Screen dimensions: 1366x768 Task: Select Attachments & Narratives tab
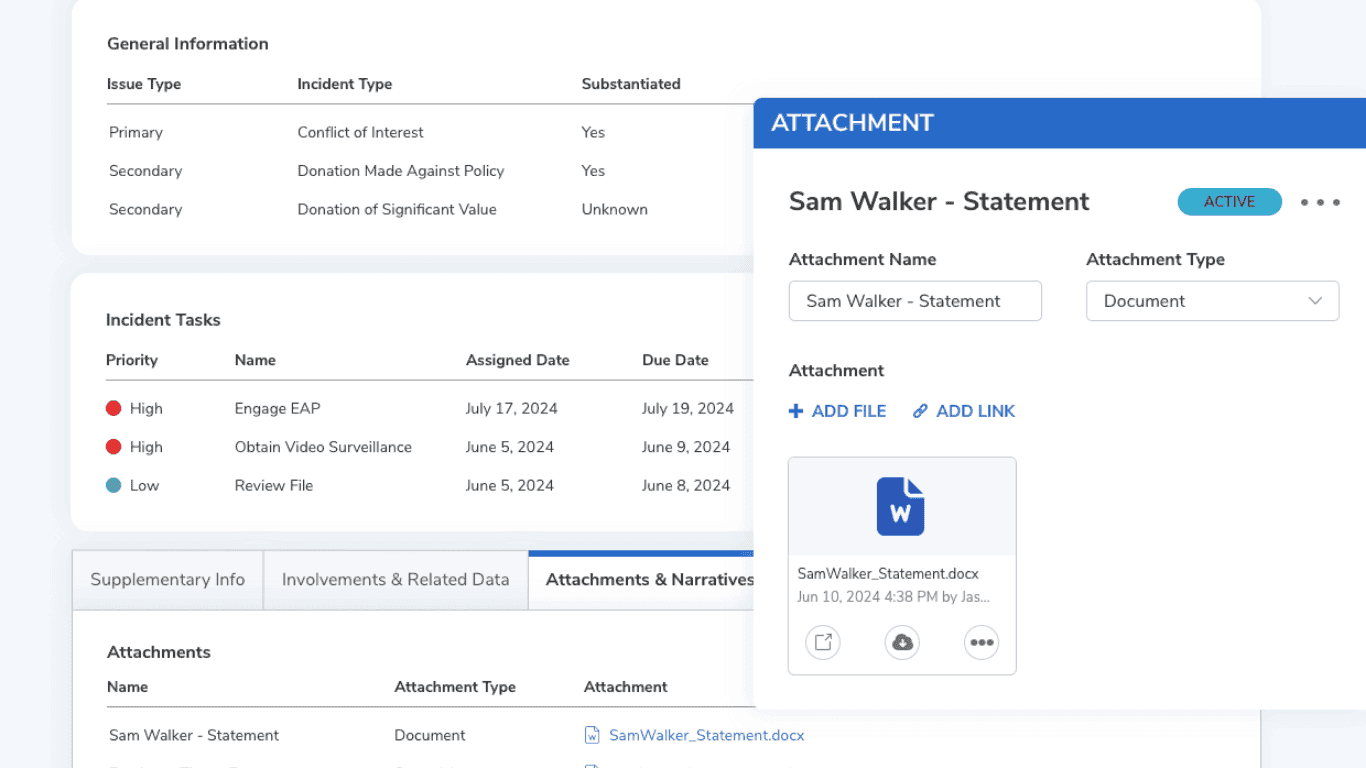[x=648, y=580]
